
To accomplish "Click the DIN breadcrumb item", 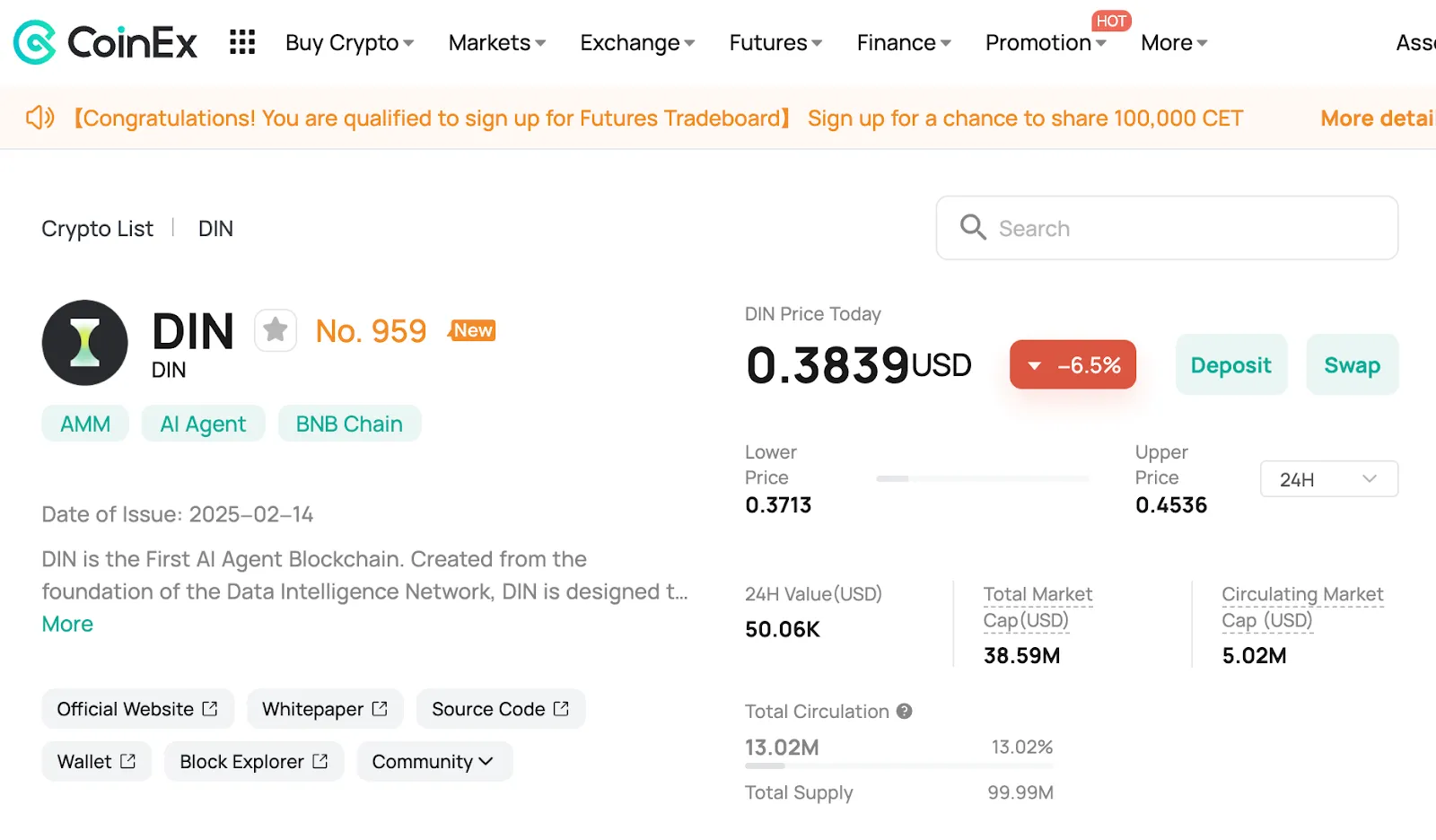I will pos(215,229).
